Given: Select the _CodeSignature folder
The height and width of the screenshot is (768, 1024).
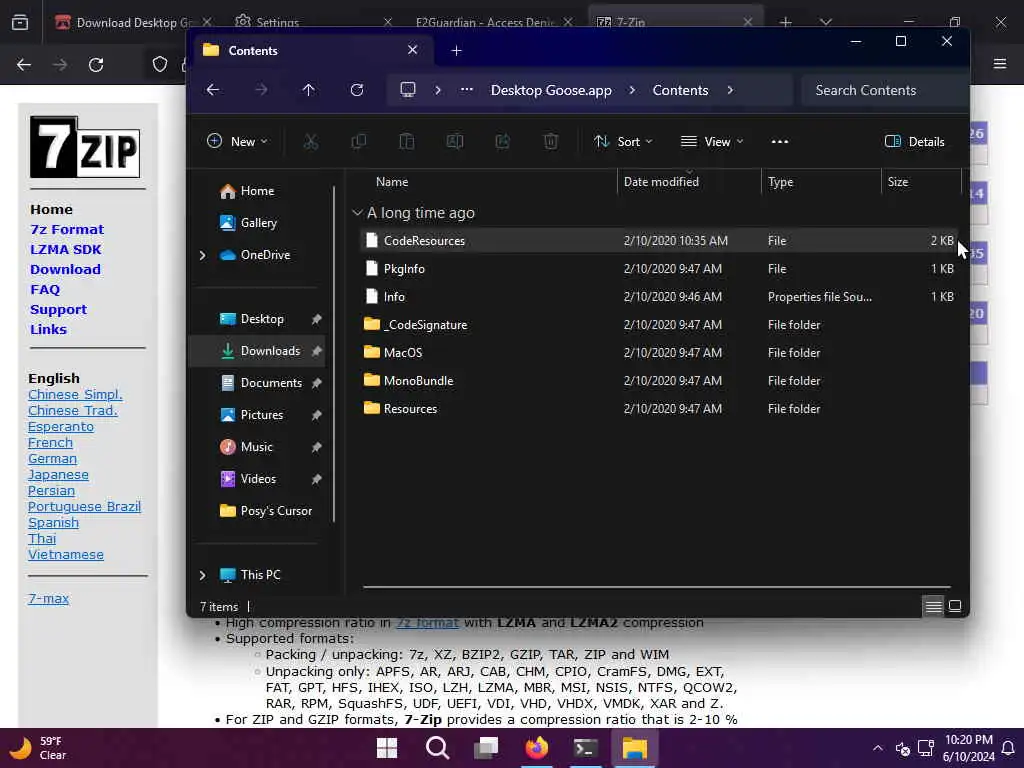Looking at the screenshot, I should click(x=659, y=325).
